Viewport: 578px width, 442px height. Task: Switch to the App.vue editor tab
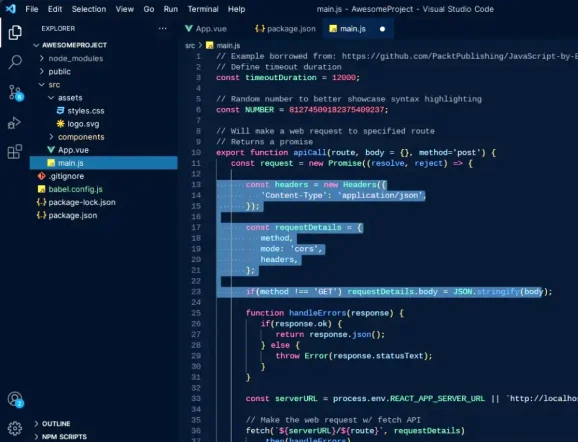pos(211,29)
